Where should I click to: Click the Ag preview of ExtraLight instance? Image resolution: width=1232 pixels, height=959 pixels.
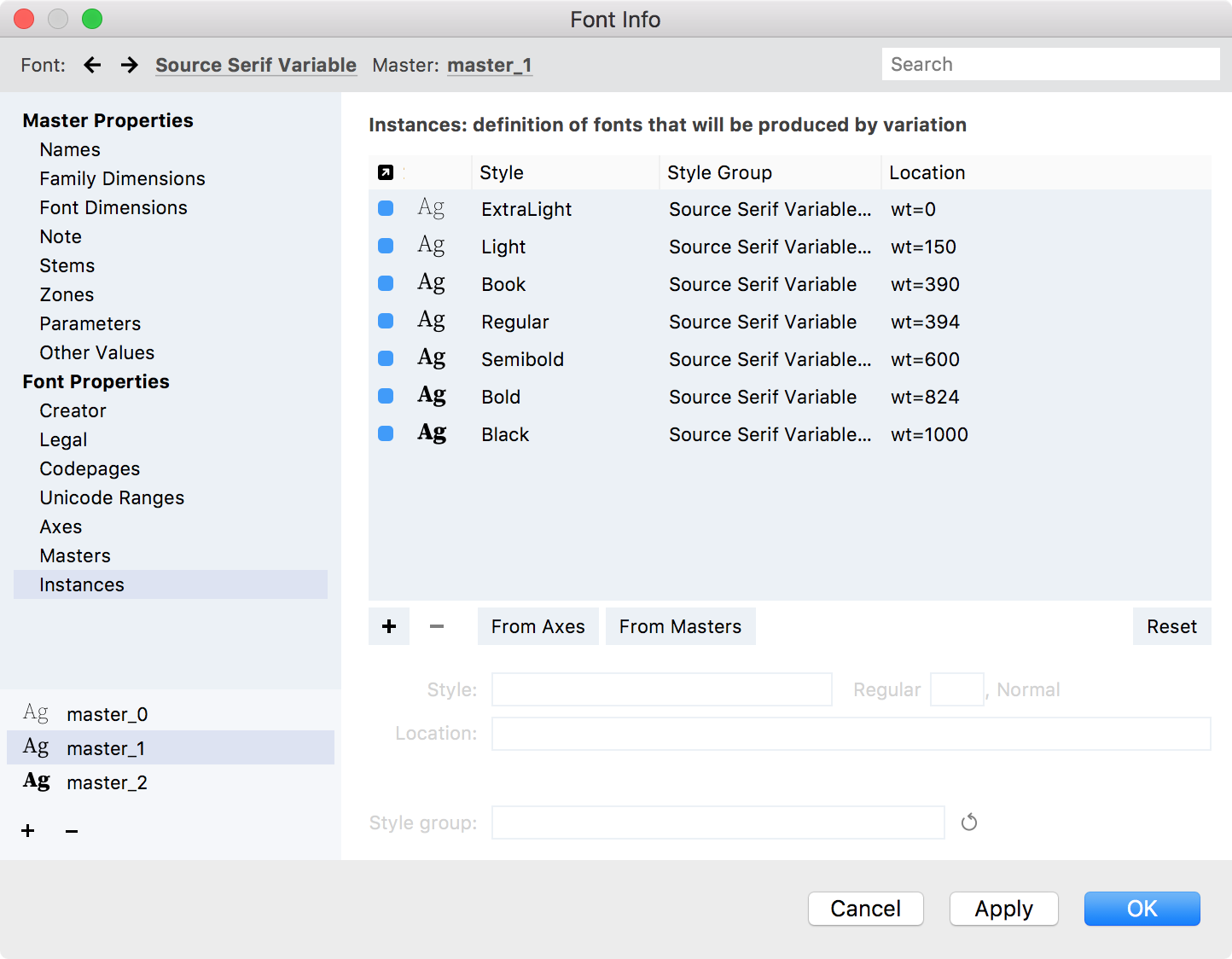click(x=431, y=208)
